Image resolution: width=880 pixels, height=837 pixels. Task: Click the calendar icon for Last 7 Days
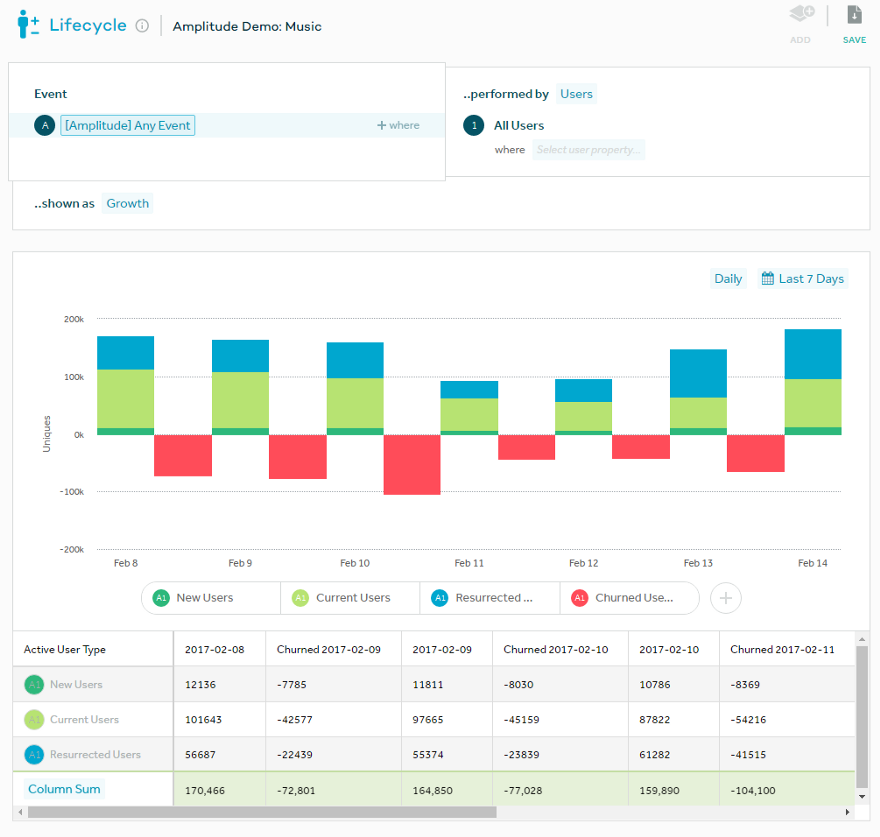click(x=767, y=278)
